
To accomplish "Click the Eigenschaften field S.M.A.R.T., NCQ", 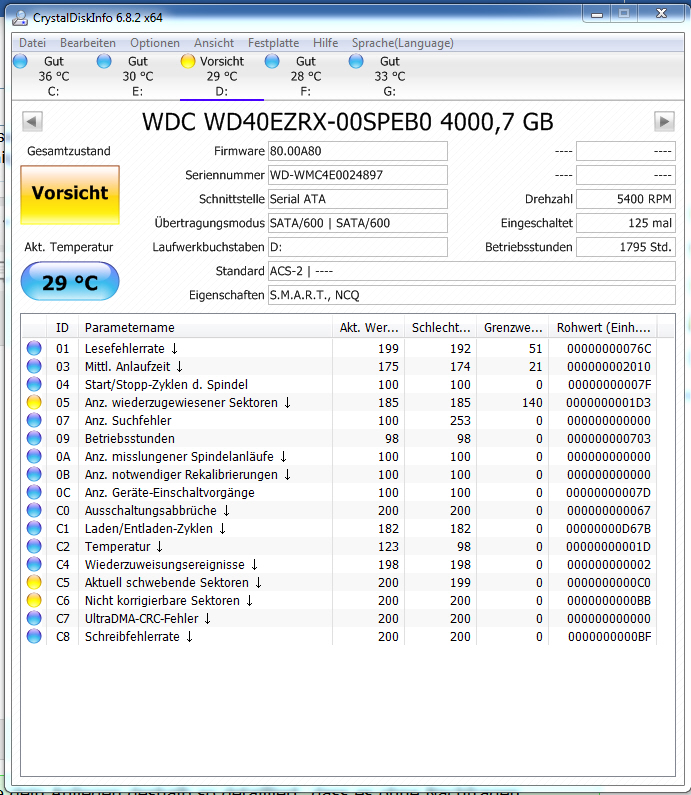I will [471, 295].
